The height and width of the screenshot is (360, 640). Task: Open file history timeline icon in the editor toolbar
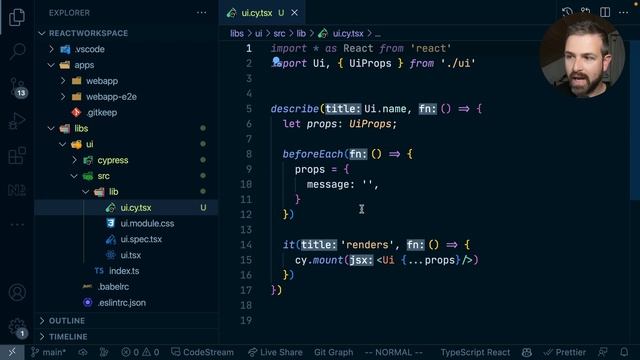(x=567, y=11)
